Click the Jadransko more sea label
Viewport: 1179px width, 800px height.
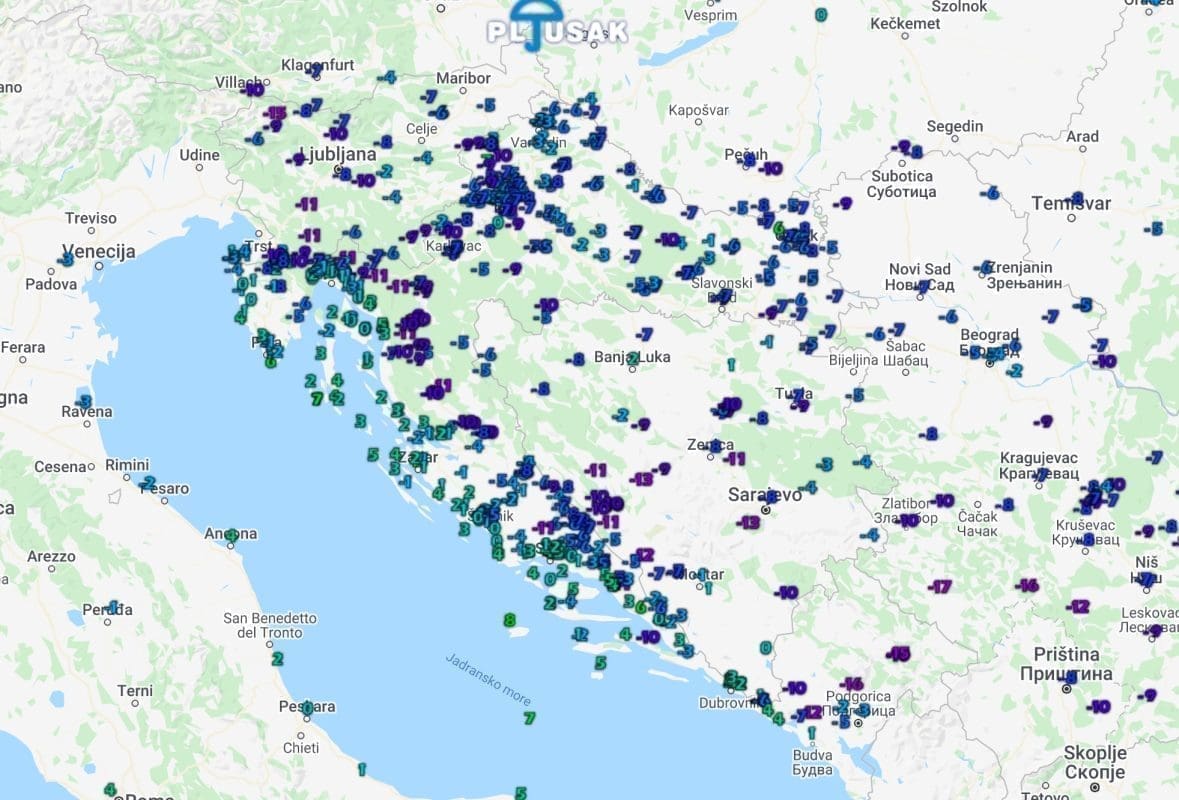pos(488,680)
